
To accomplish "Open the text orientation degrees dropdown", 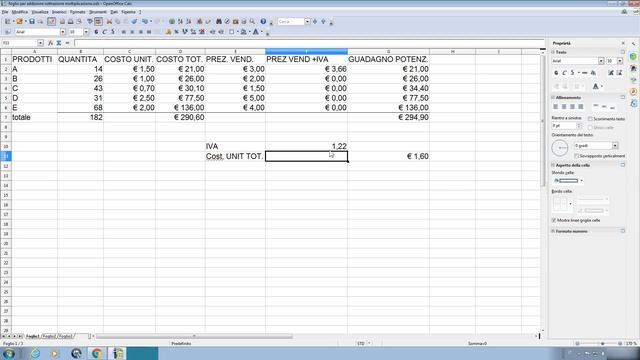I will (x=615, y=146).
